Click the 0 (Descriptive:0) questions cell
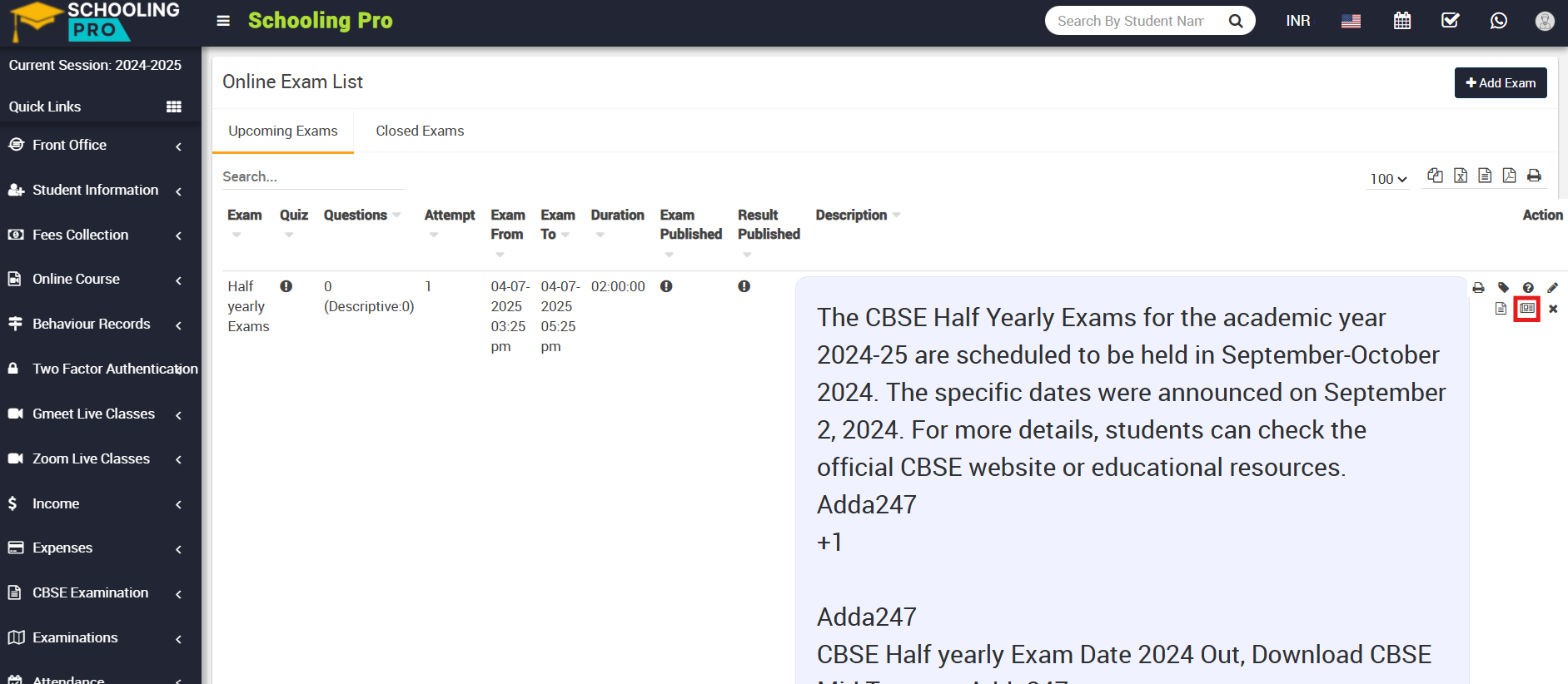Screen dimensions: 1568x684 coord(369,297)
